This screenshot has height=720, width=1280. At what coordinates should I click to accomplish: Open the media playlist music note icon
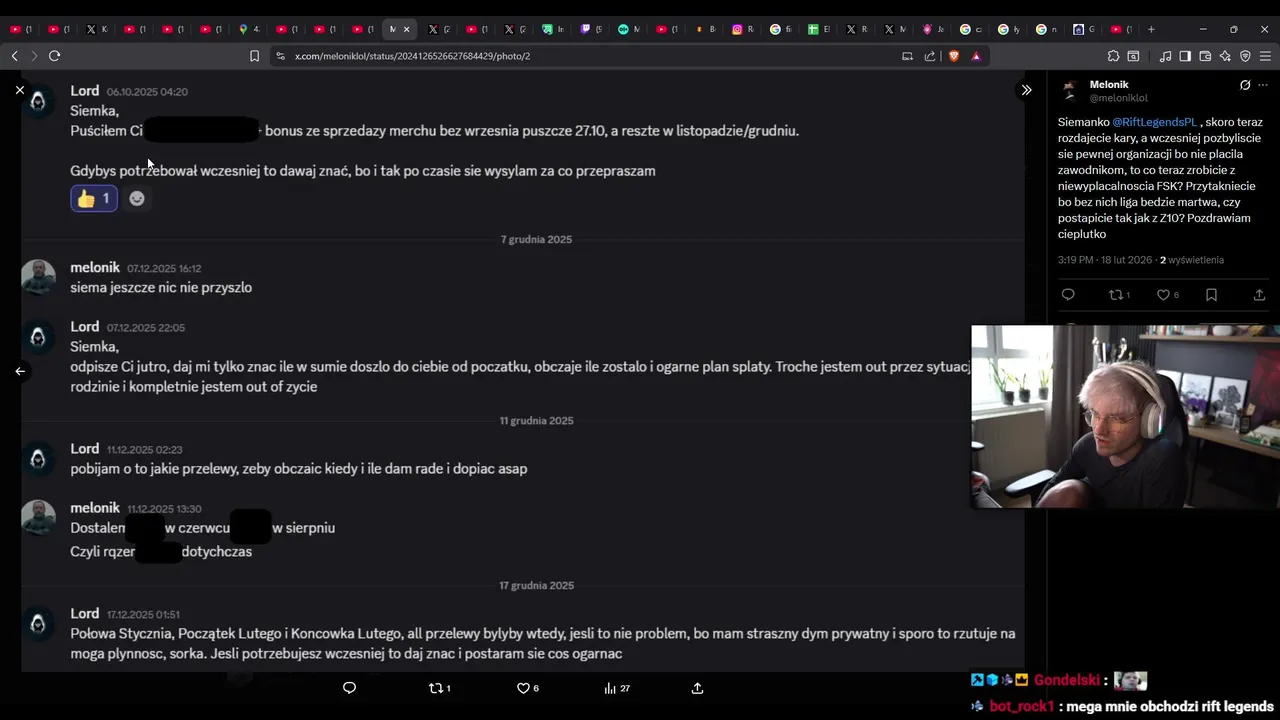coord(1165,56)
